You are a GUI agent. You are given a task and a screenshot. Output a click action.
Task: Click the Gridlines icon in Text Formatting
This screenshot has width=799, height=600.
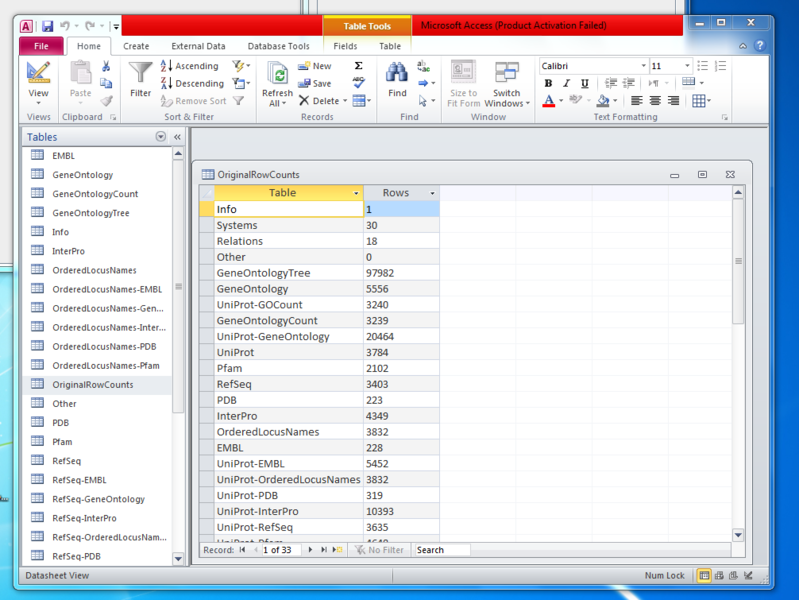(x=701, y=100)
